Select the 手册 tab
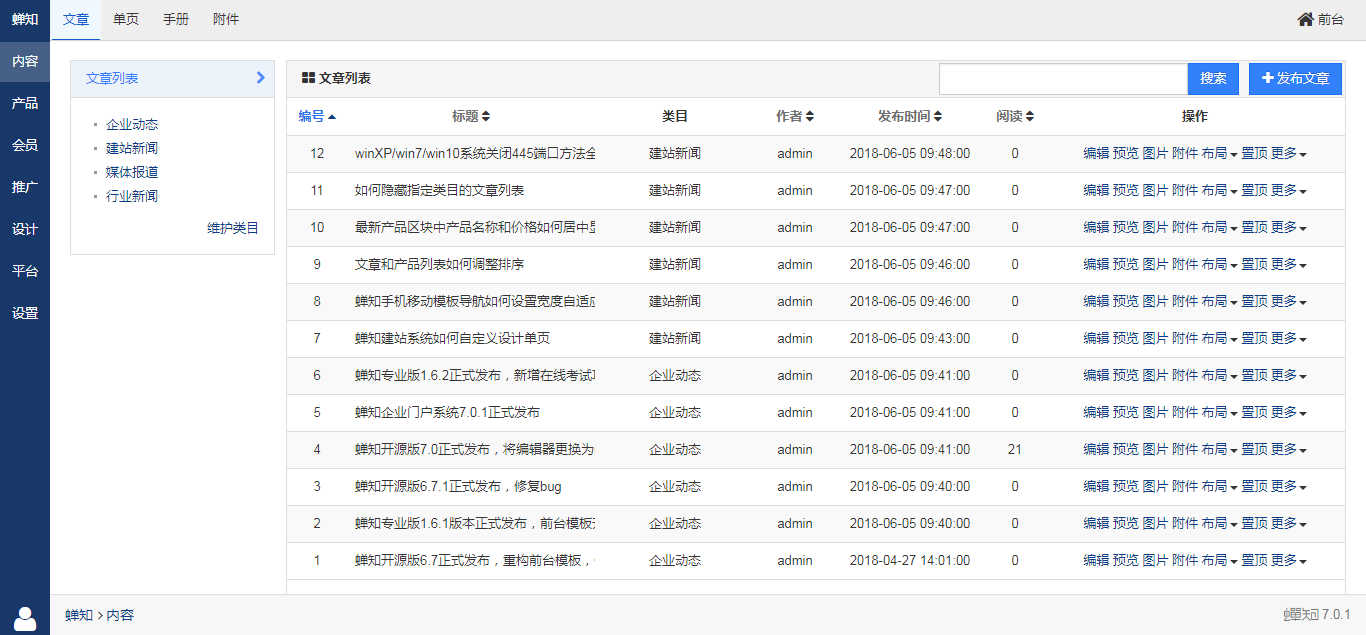The width and height of the screenshot is (1366, 635). click(x=176, y=19)
